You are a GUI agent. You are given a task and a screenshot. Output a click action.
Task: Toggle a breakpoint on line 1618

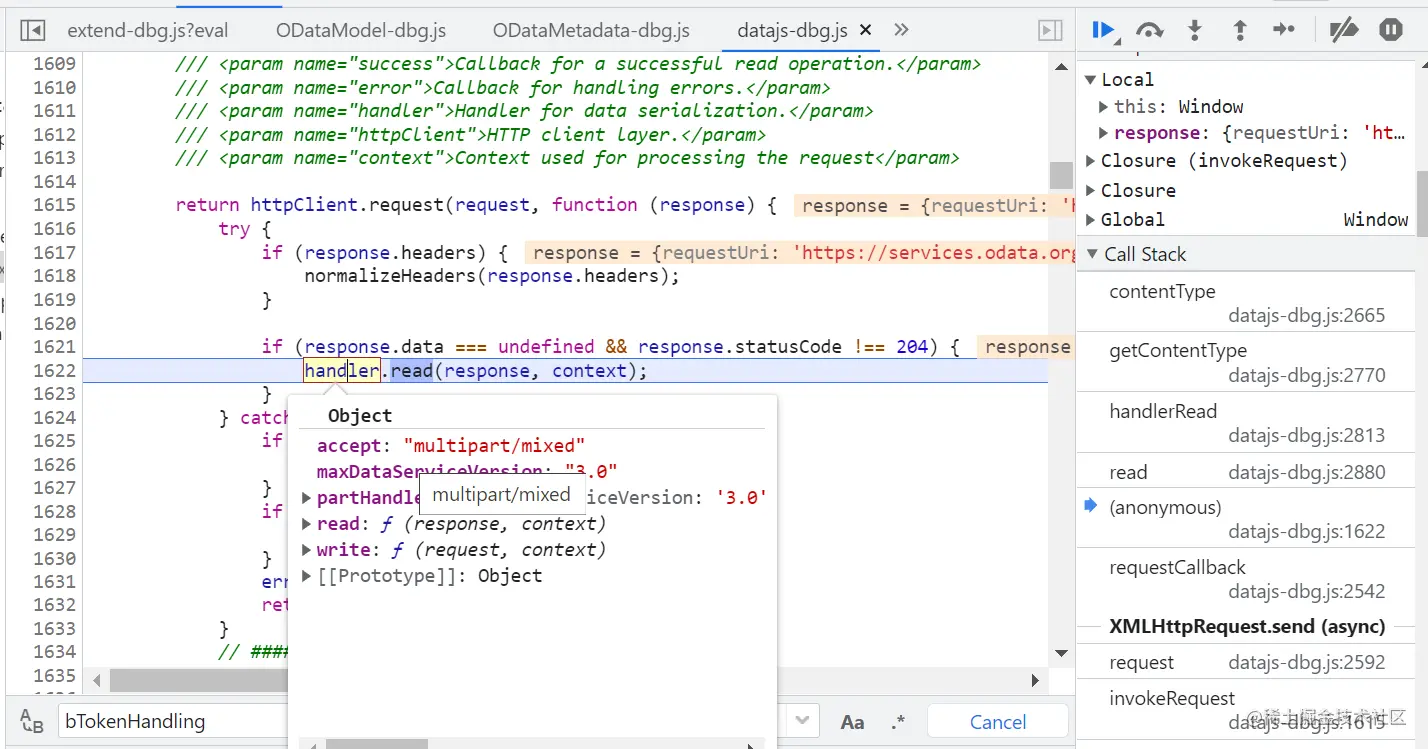[54, 275]
